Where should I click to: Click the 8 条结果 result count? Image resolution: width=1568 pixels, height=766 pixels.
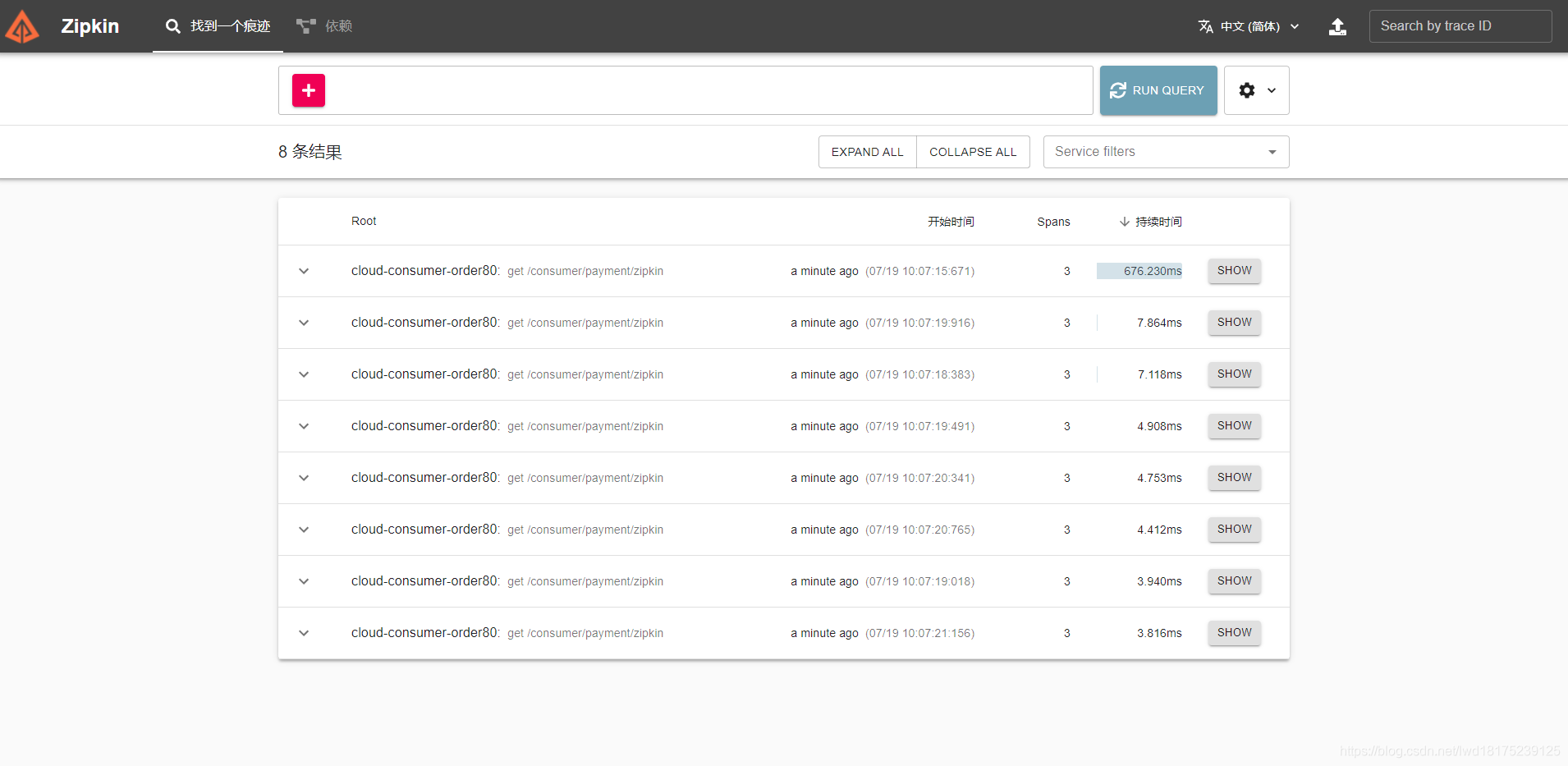(x=310, y=152)
